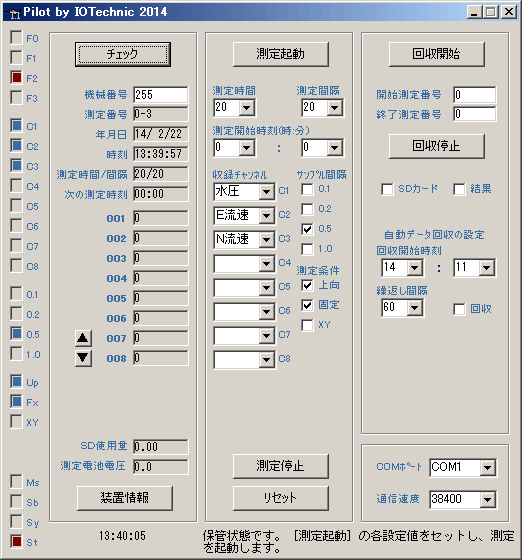The width and height of the screenshot is (522, 560).
Task: Click the blue Up status indicator
Action: 16,382
